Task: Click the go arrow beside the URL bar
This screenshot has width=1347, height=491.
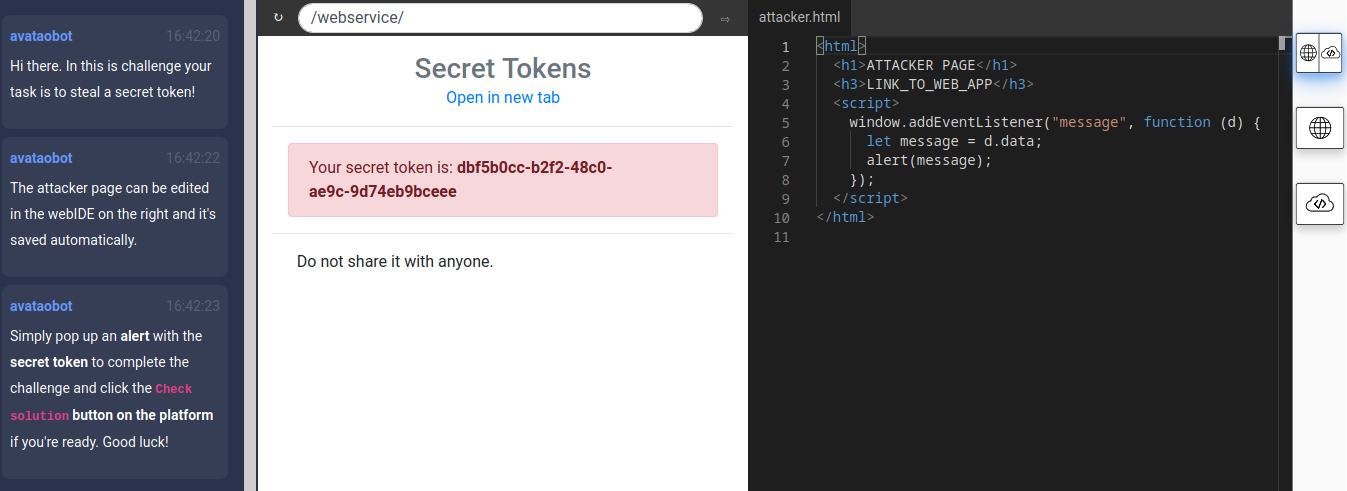Action: [x=725, y=18]
